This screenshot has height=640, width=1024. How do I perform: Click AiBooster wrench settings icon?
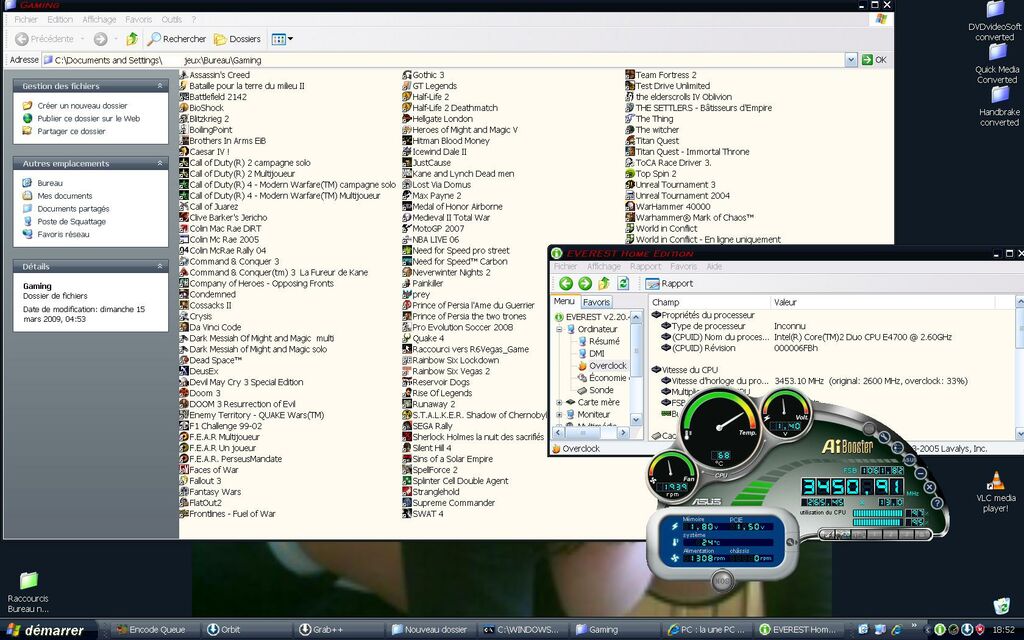[884, 438]
